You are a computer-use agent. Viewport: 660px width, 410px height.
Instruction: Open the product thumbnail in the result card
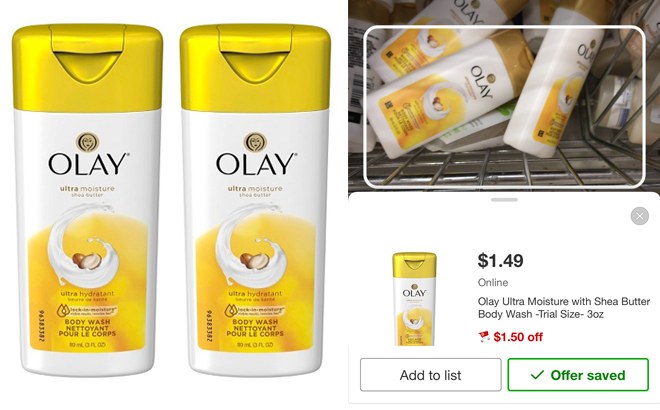414,299
